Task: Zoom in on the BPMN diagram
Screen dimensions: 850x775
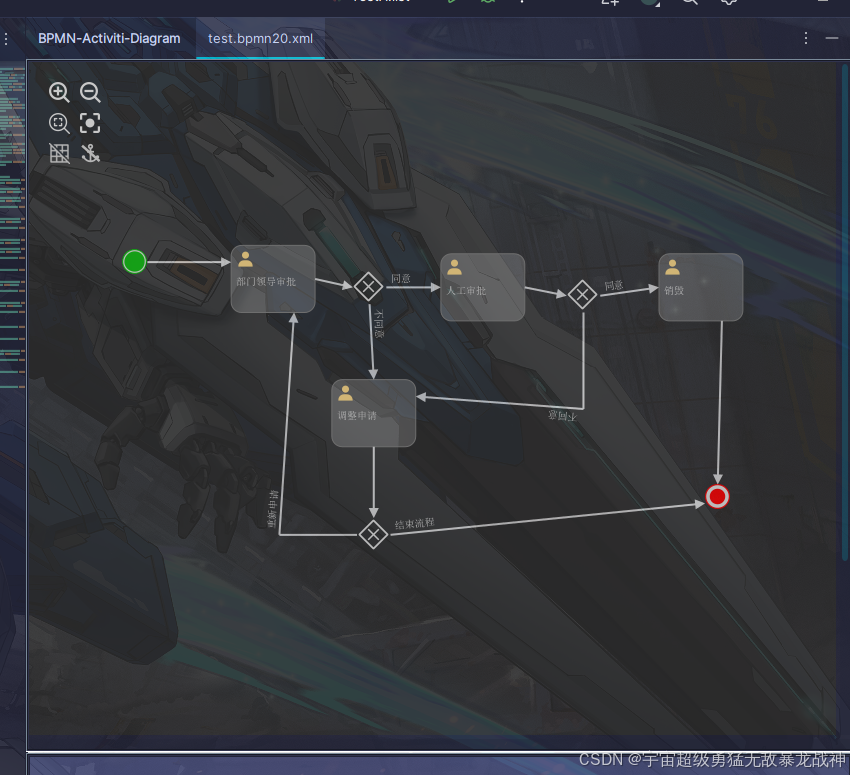Action: (x=59, y=92)
